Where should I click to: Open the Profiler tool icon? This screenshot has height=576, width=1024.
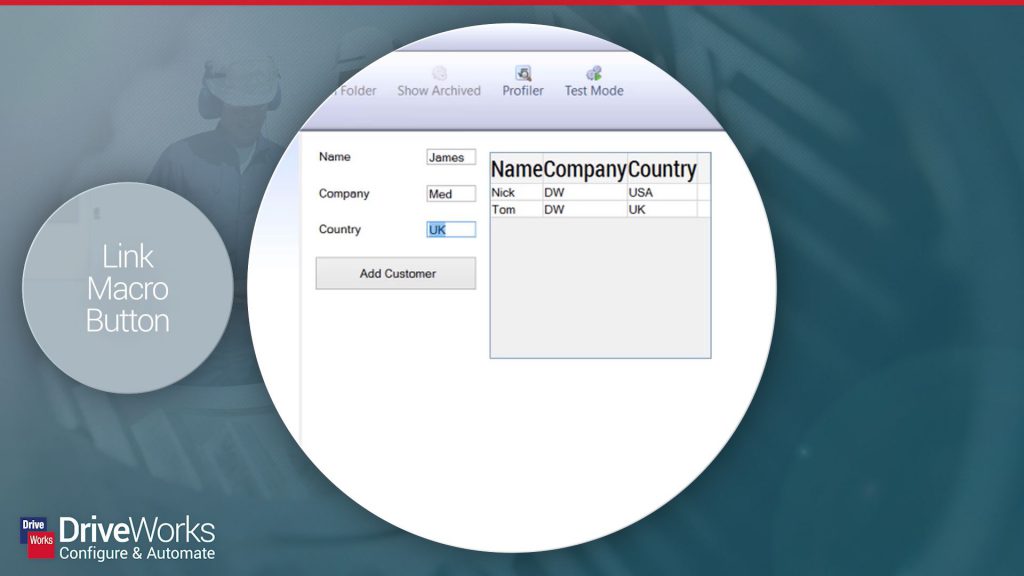click(523, 73)
